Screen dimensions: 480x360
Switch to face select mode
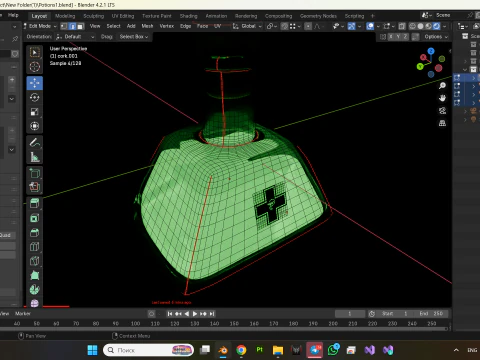(80, 26)
